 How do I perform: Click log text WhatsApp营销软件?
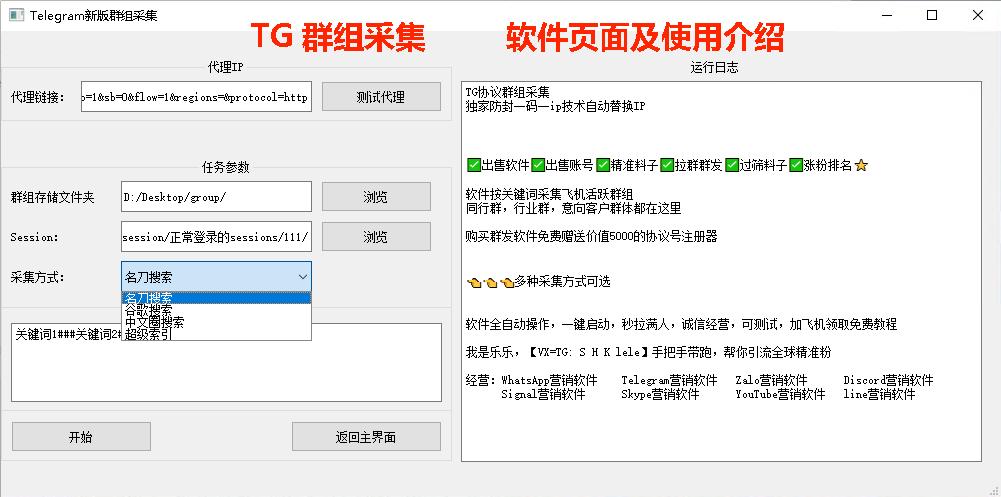pos(549,381)
